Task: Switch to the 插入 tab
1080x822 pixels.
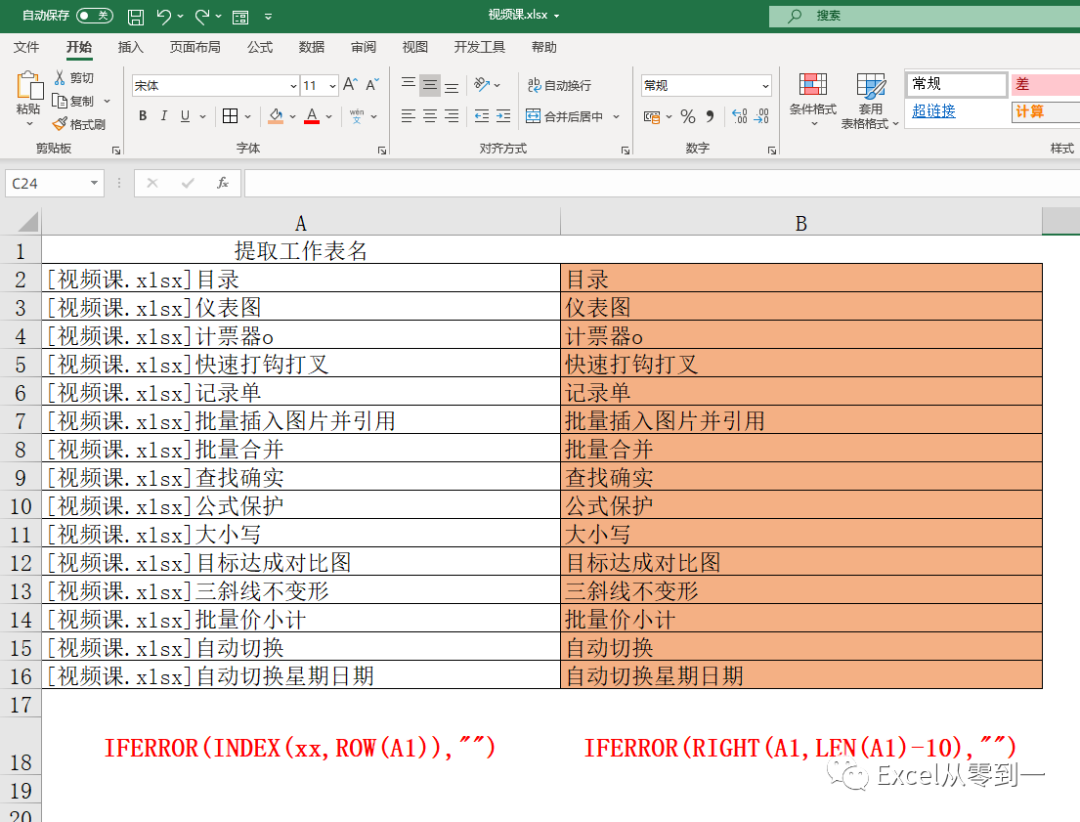Action: pyautogui.click(x=130, y=47)
